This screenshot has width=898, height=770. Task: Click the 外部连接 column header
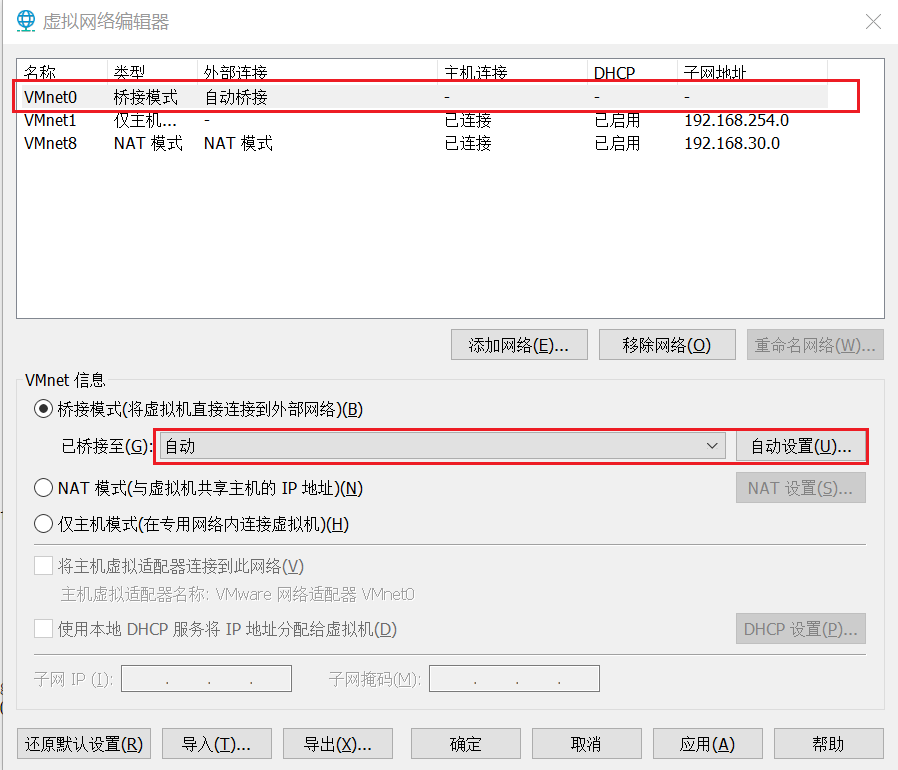tap(317, 72)
